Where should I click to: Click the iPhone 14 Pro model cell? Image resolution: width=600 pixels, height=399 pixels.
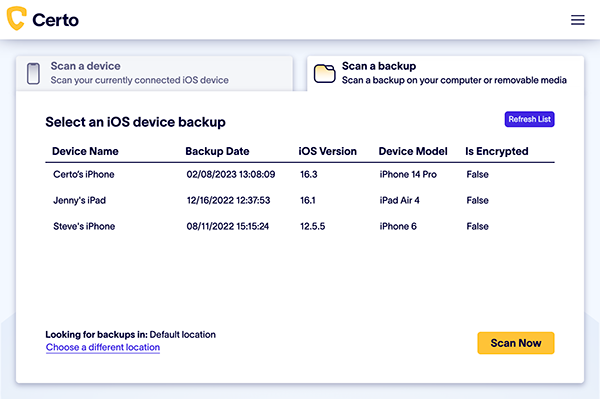point(408,174)
